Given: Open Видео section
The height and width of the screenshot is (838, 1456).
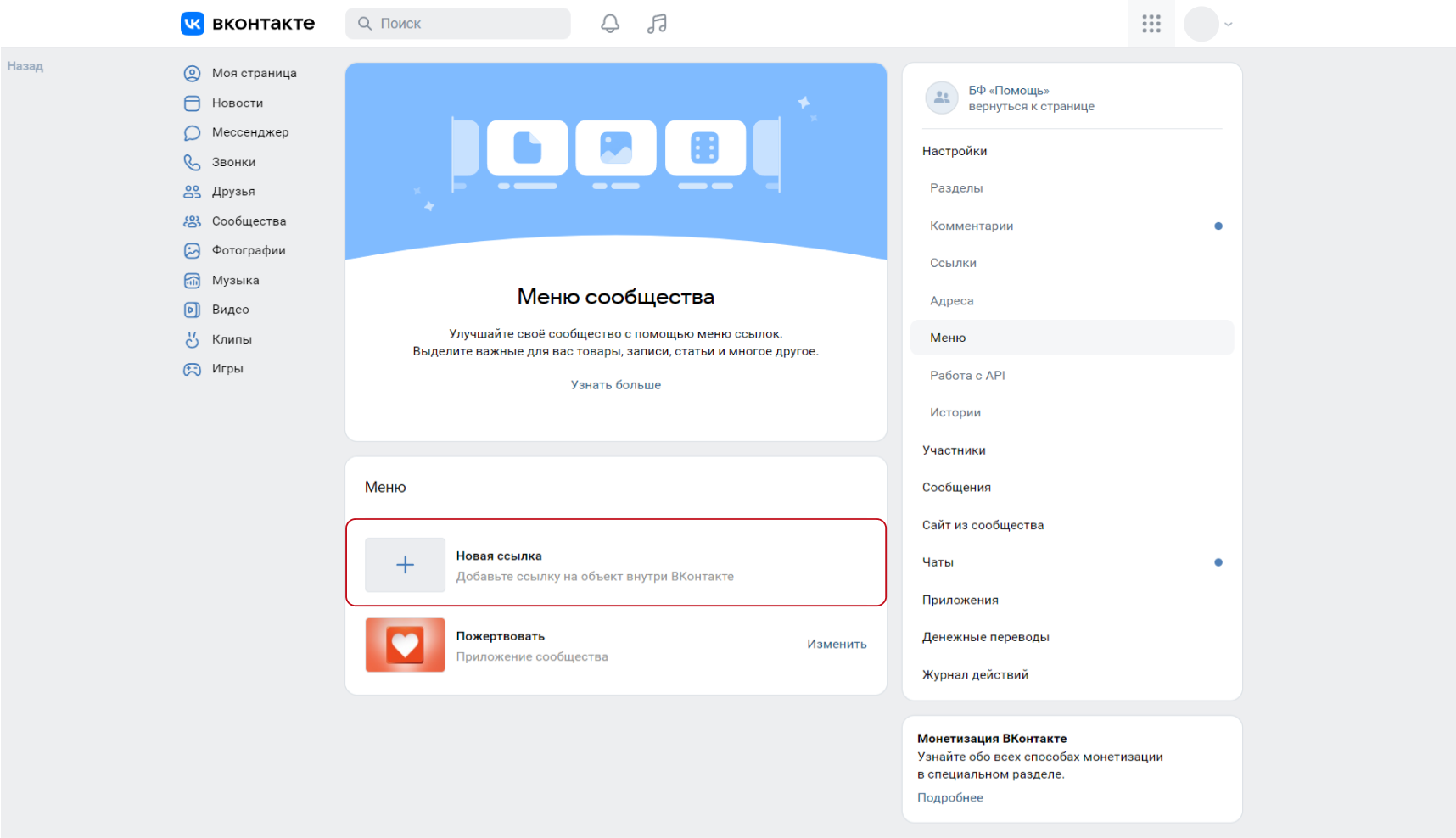Looking at the screenshot, I should 230,310.
